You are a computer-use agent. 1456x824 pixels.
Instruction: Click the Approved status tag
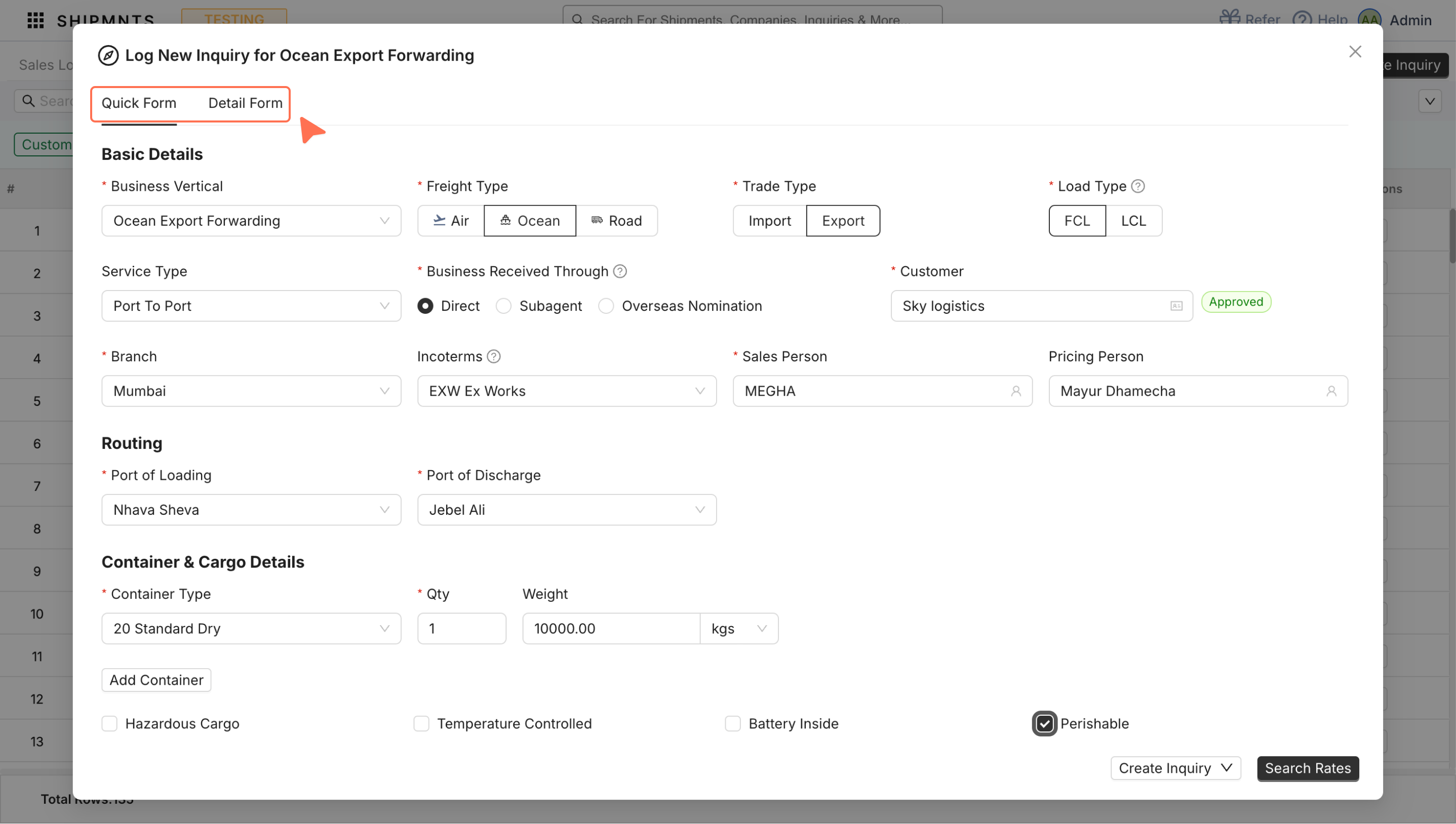coord(1236,302)
